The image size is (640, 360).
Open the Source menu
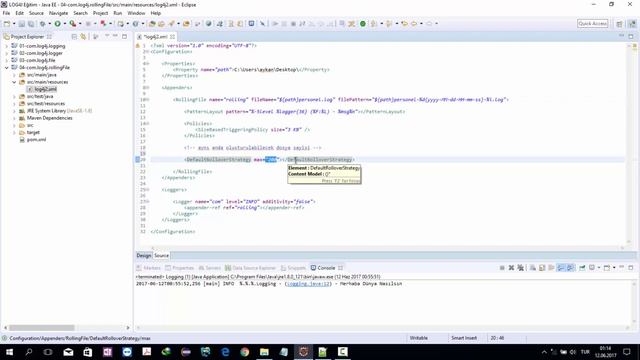pos(36,13)
